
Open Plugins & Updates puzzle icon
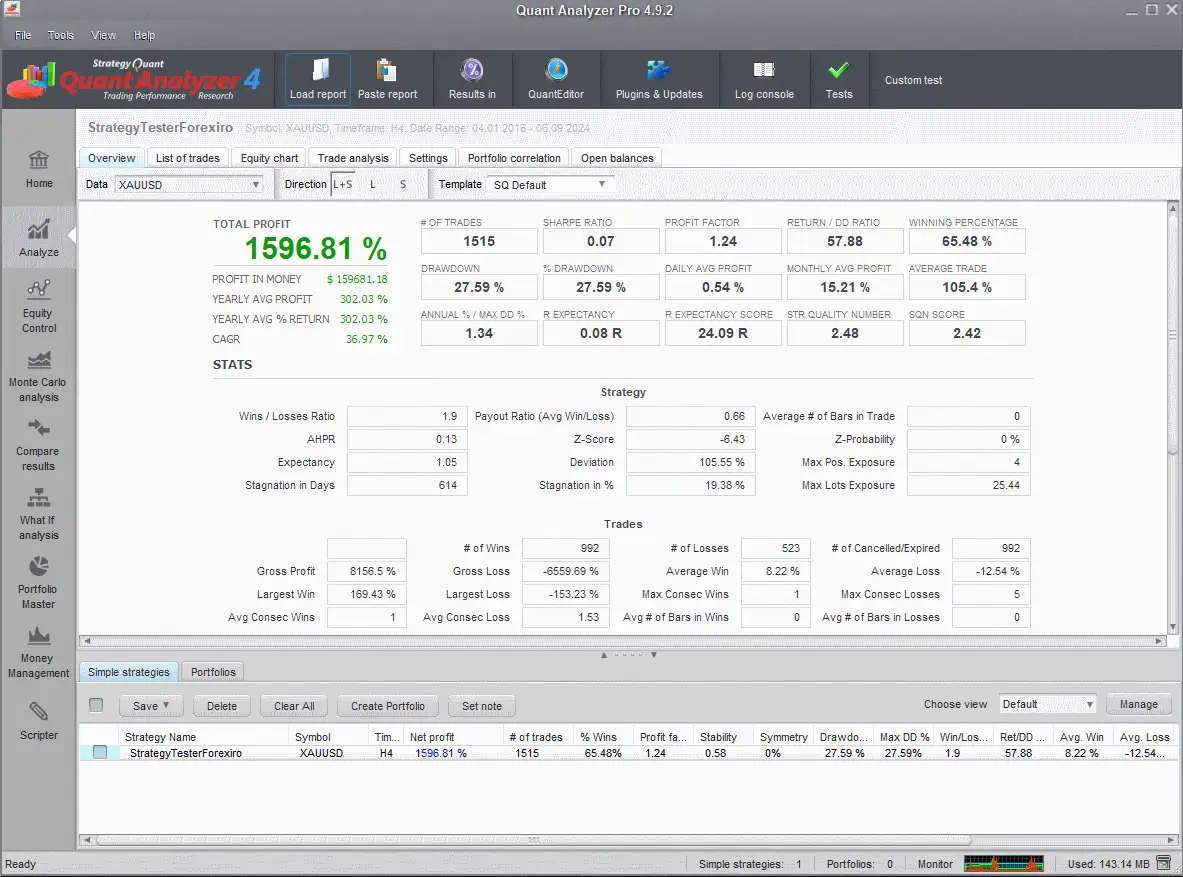coord(658,72)
